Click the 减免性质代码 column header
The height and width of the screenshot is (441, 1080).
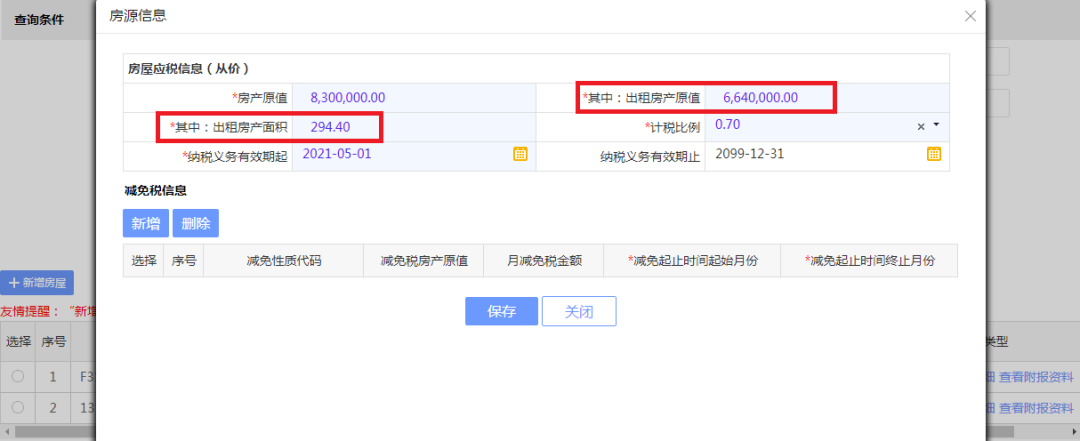point(283,261)
